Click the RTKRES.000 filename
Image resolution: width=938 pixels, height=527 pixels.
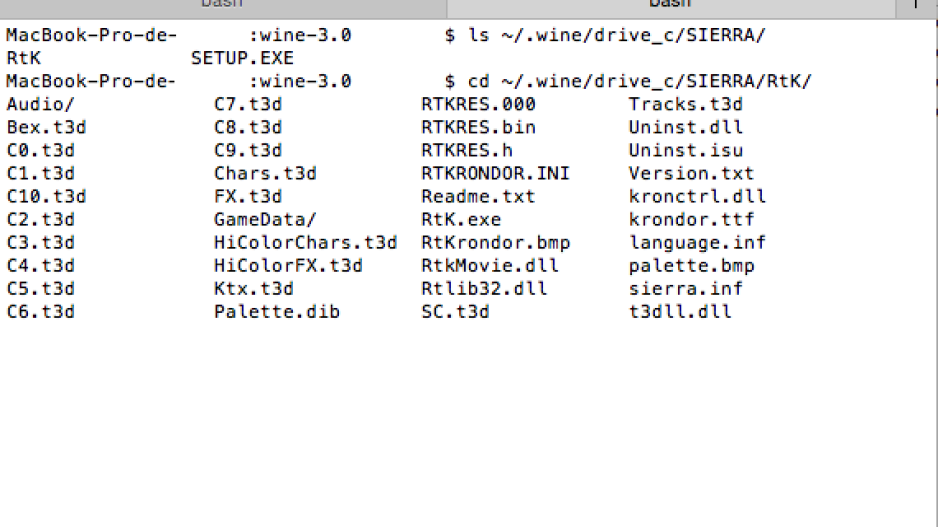click(x=478, y=104)
